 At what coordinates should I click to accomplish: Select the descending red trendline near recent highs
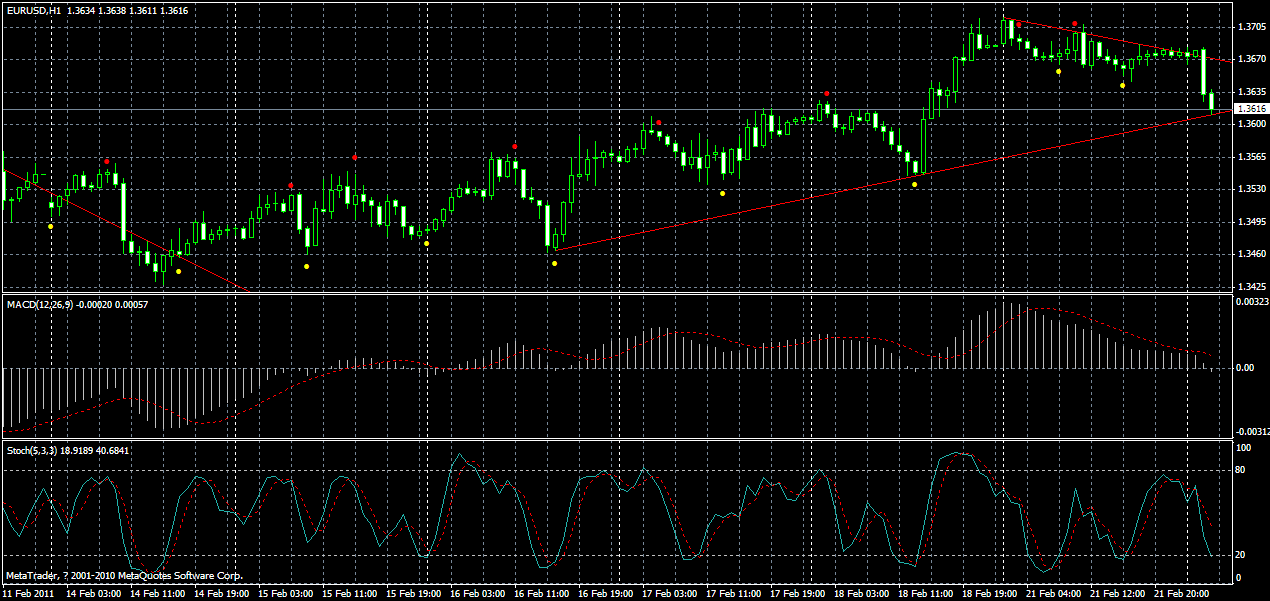click(1120, 38)
